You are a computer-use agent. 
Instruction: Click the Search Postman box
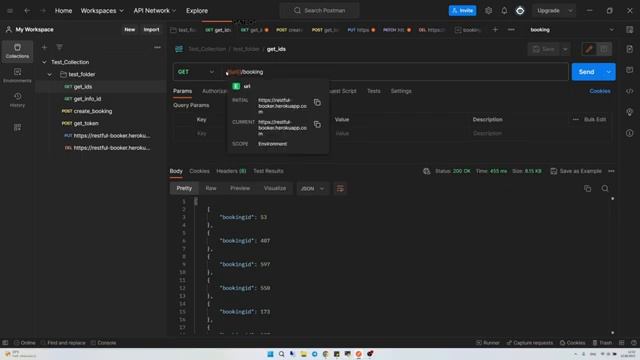point(319,11)
